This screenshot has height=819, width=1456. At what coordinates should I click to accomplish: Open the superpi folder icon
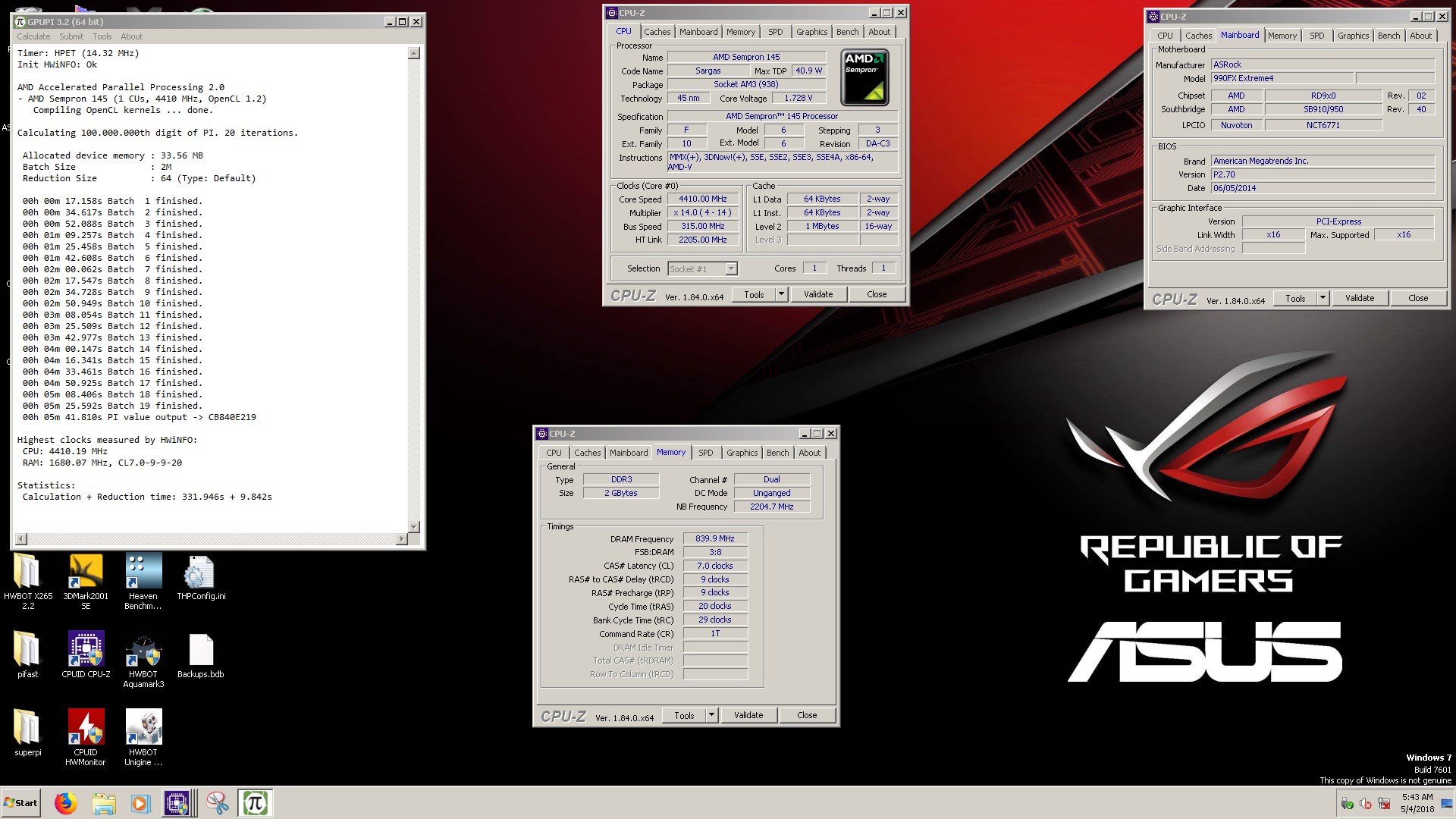pyautogui.click(x=28, y=733)
